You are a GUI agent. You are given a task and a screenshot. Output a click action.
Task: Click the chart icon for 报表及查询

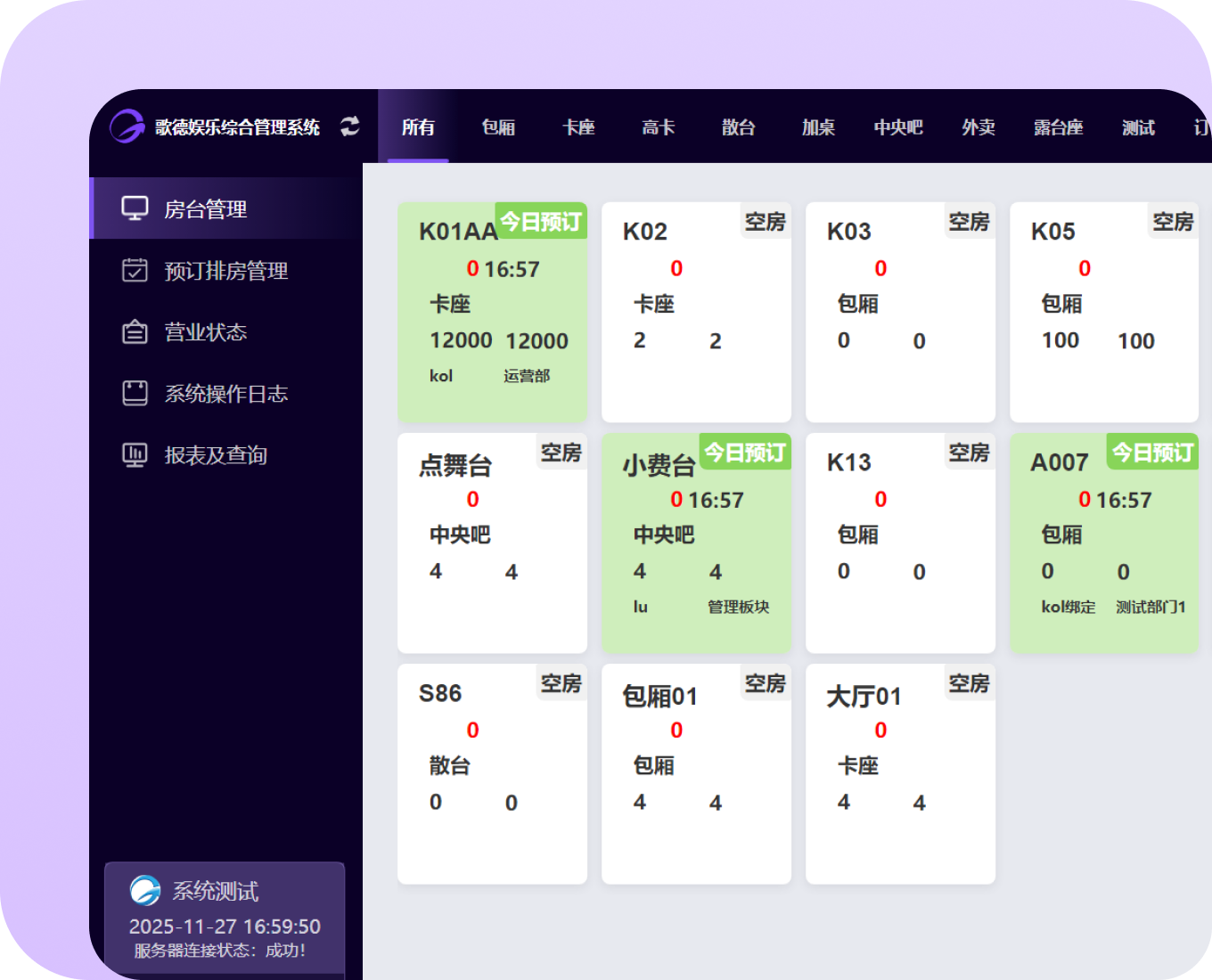(135, 455)
